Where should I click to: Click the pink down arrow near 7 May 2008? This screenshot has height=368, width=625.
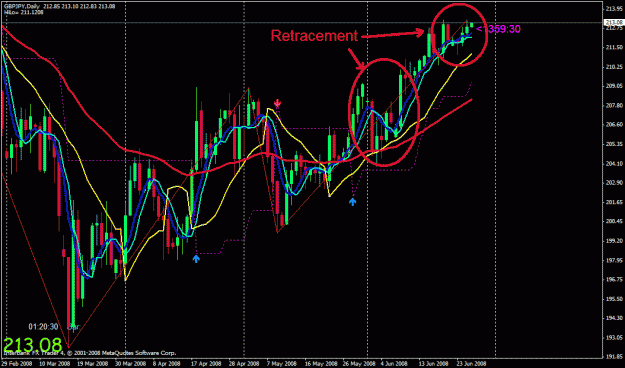277,104
